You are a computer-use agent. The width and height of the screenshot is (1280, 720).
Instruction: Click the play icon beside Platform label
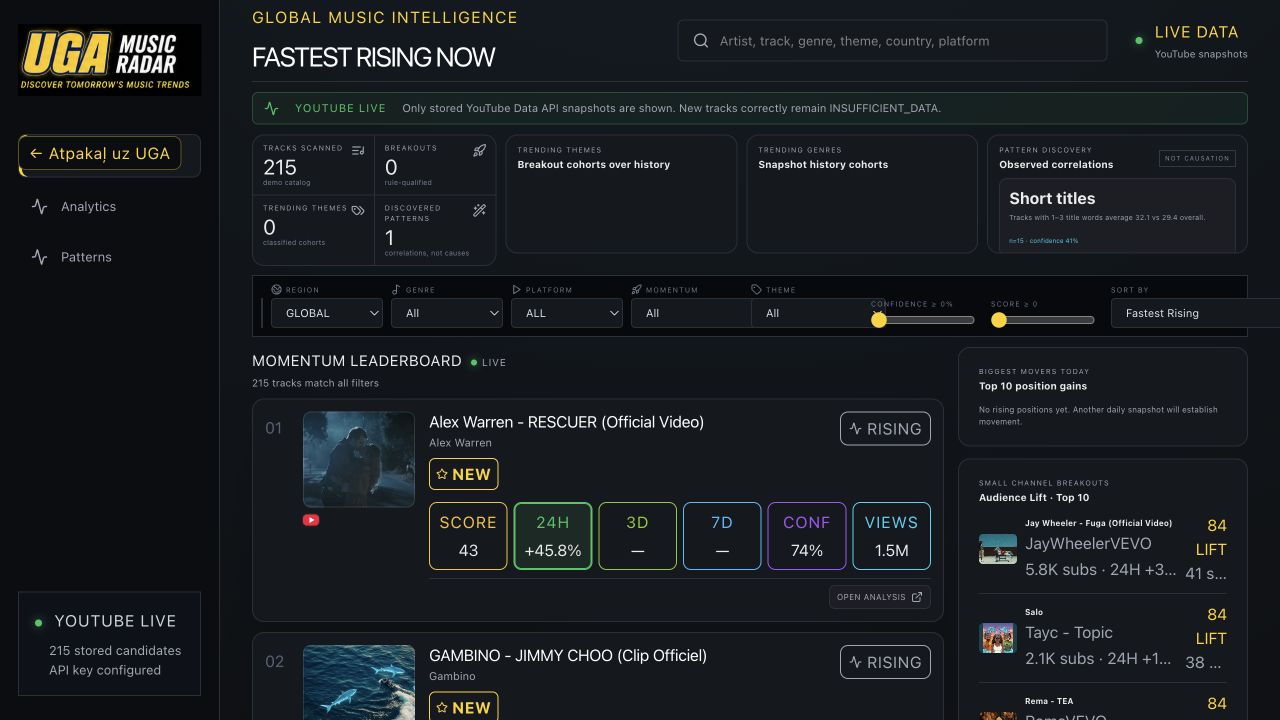tap(516, 290)
